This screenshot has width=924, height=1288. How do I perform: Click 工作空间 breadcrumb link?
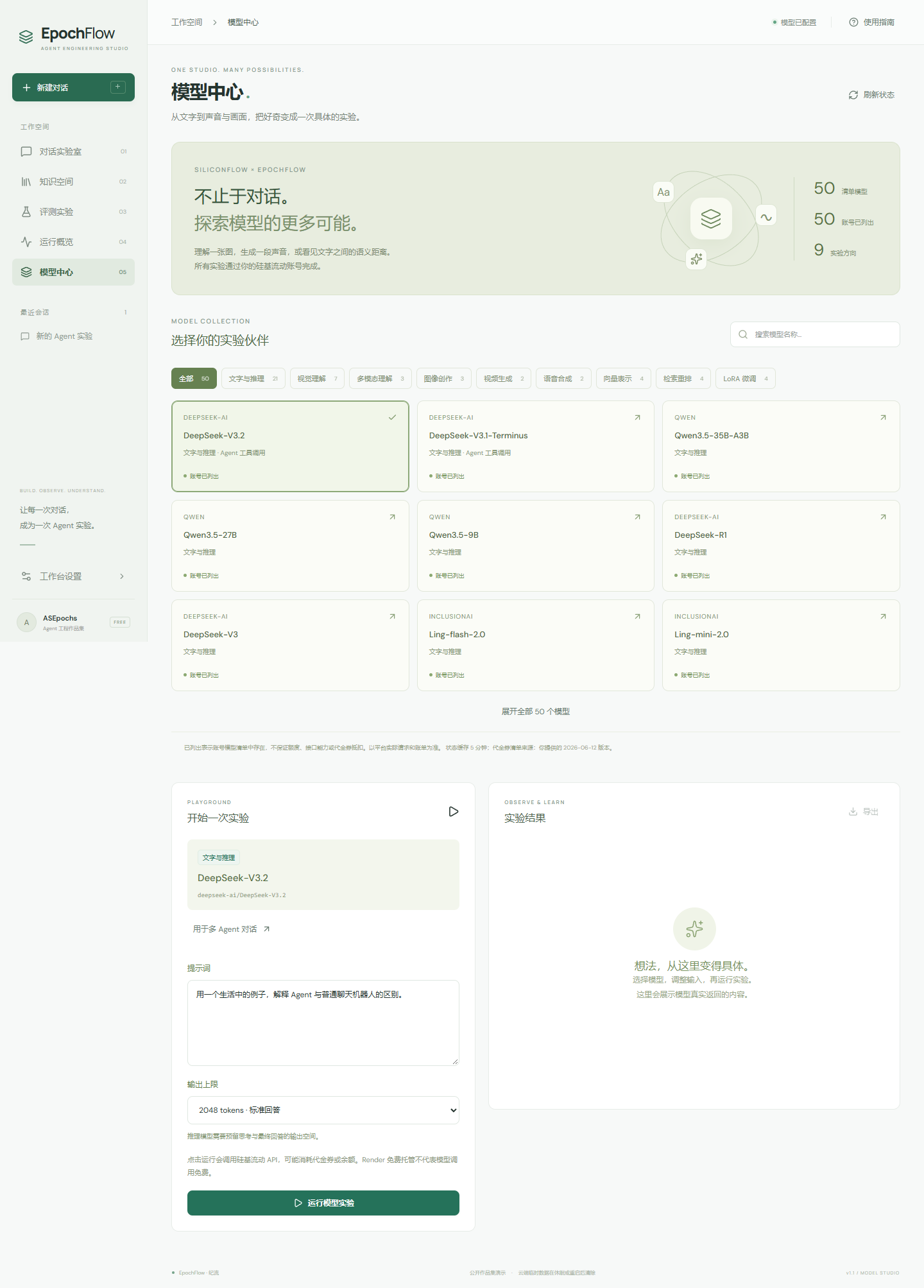click(187, 22)
